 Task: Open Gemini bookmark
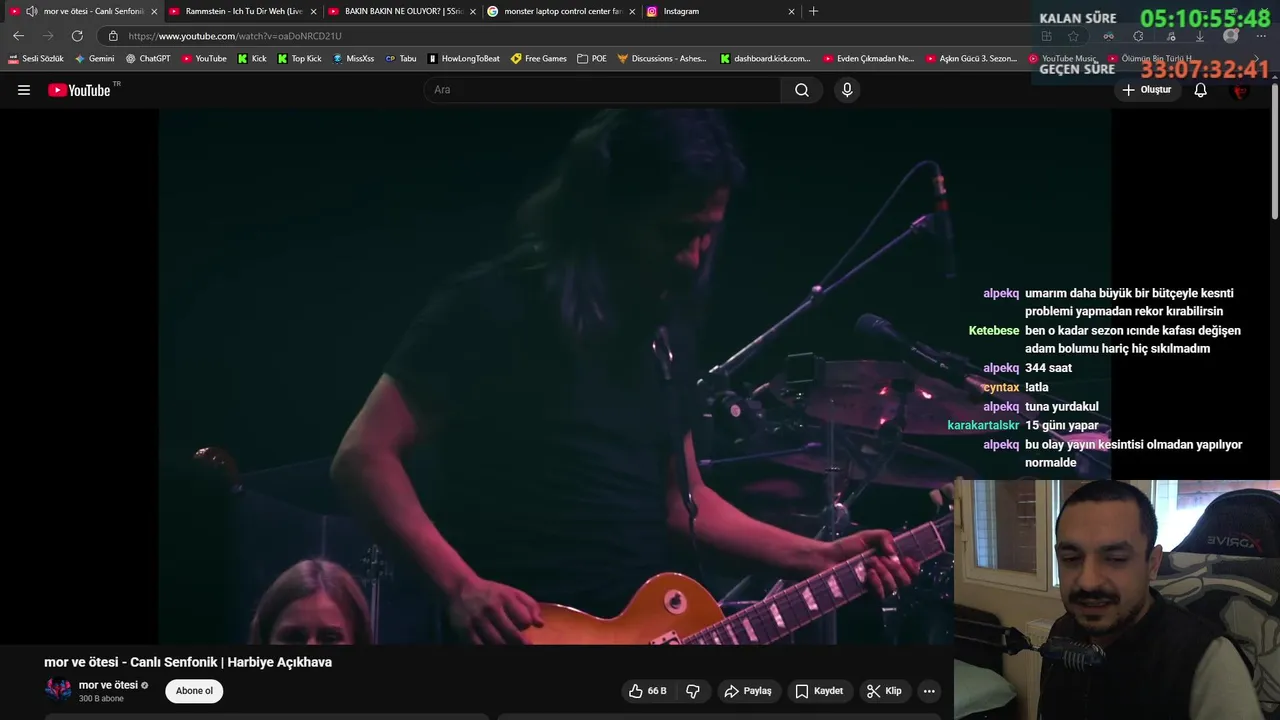(x=95, y=59)
